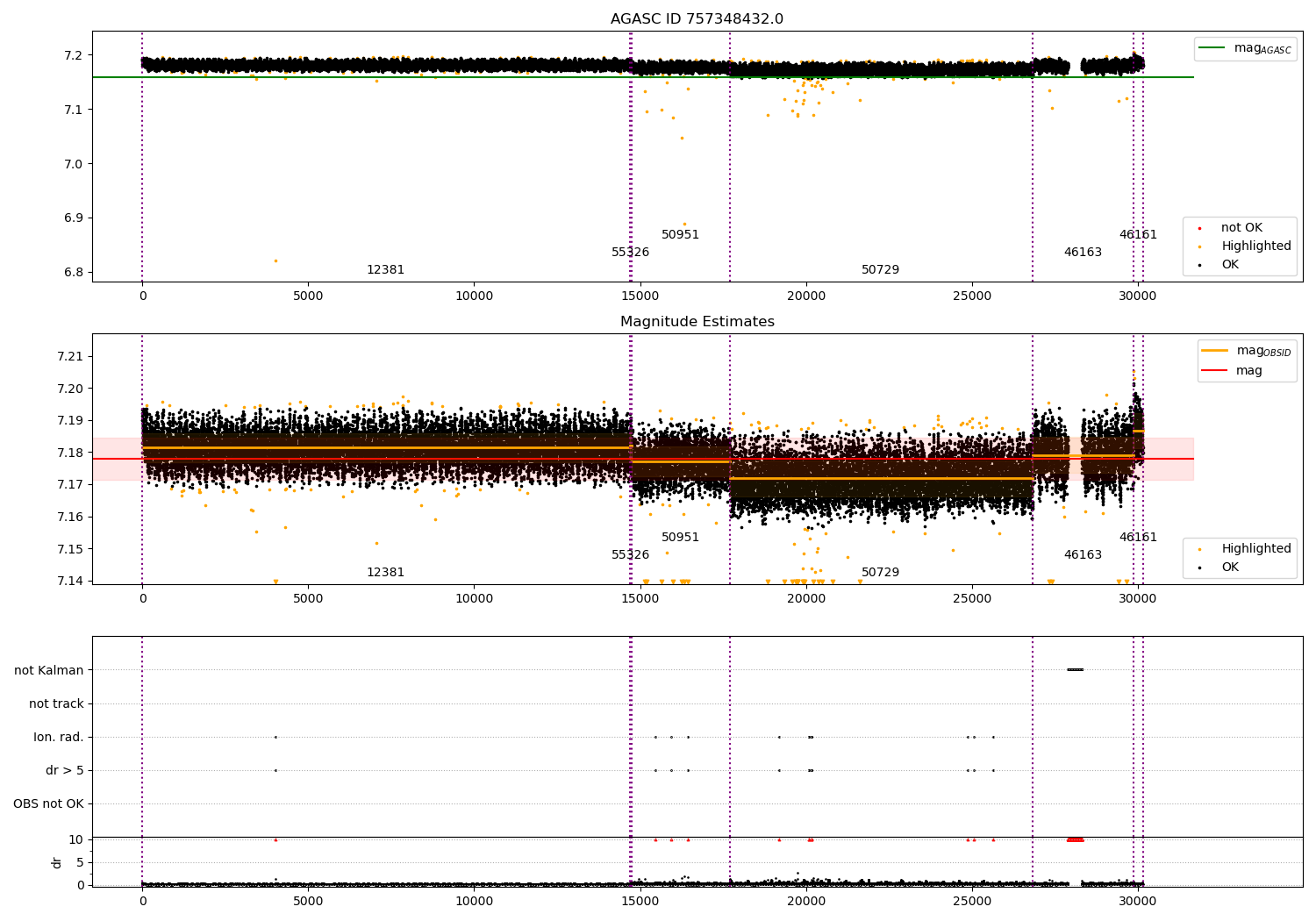Click the 12381 label in the top plot

tap(385, 270)
